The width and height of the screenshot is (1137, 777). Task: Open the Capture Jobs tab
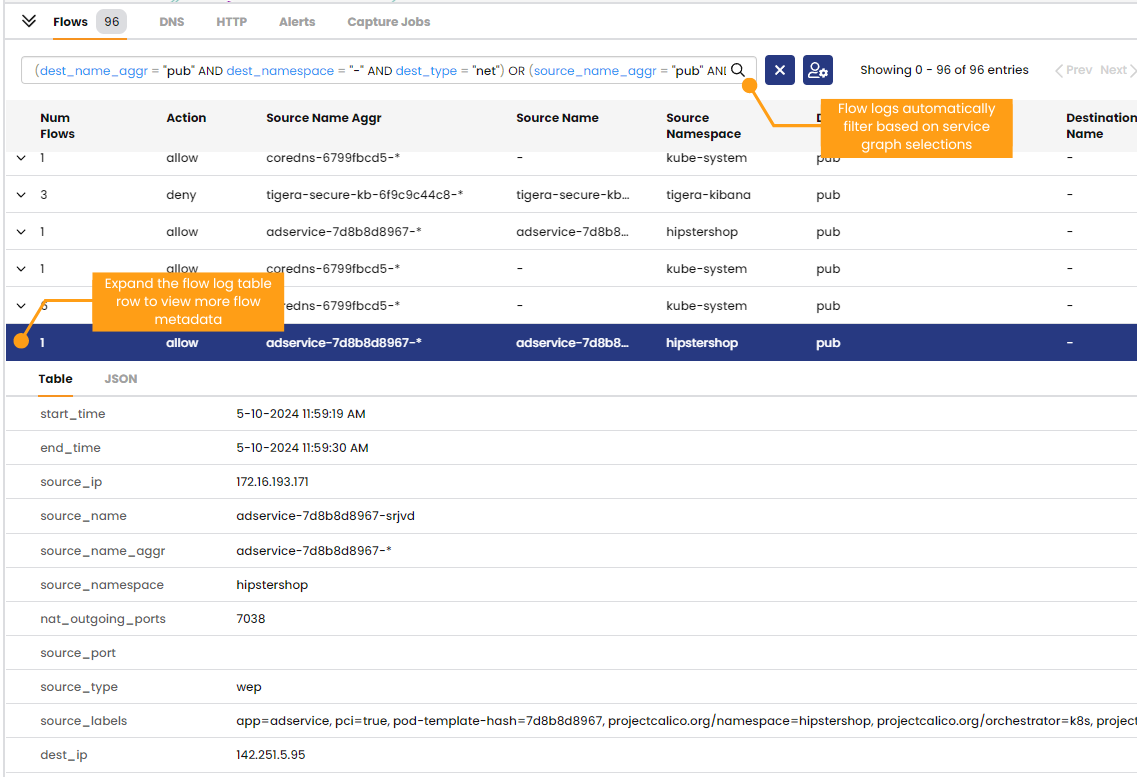click(388, 21)
